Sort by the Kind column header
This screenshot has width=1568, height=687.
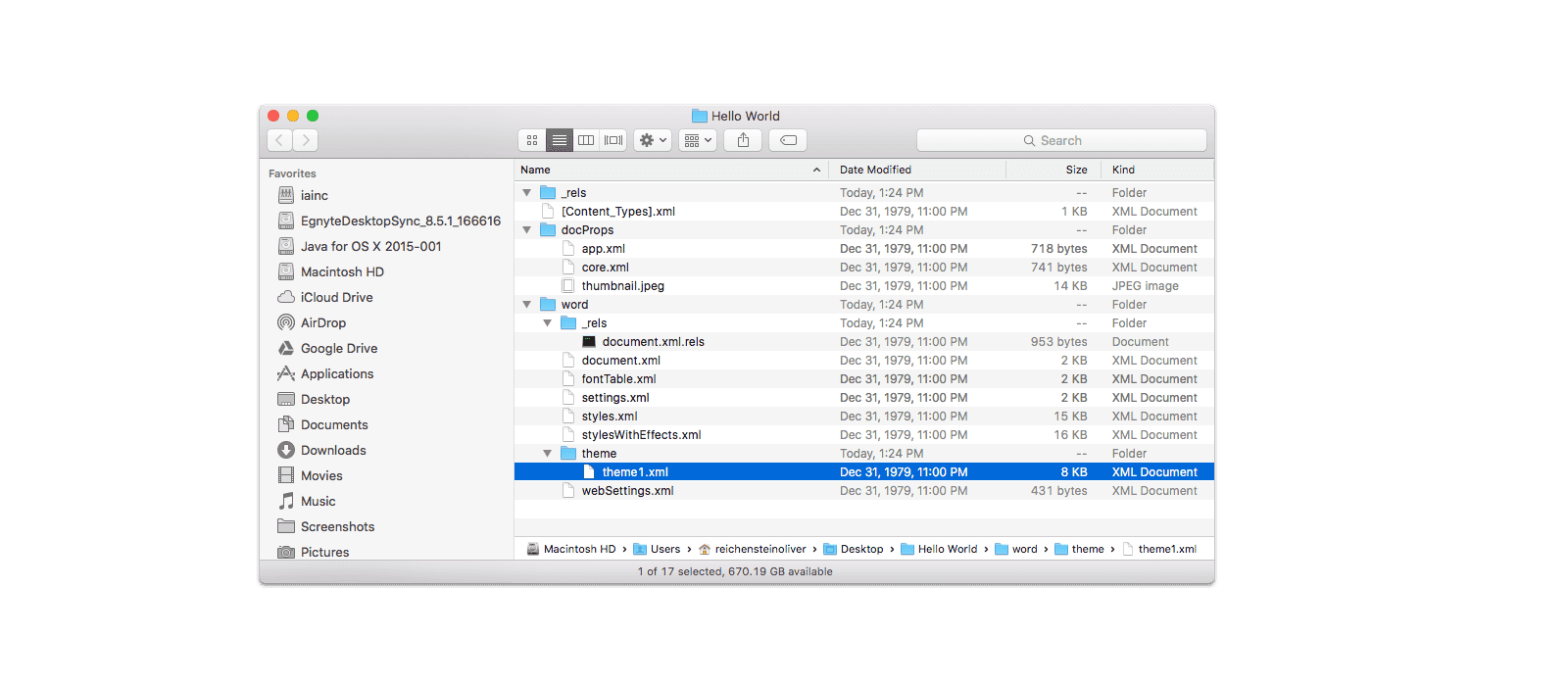(1123, 170)
